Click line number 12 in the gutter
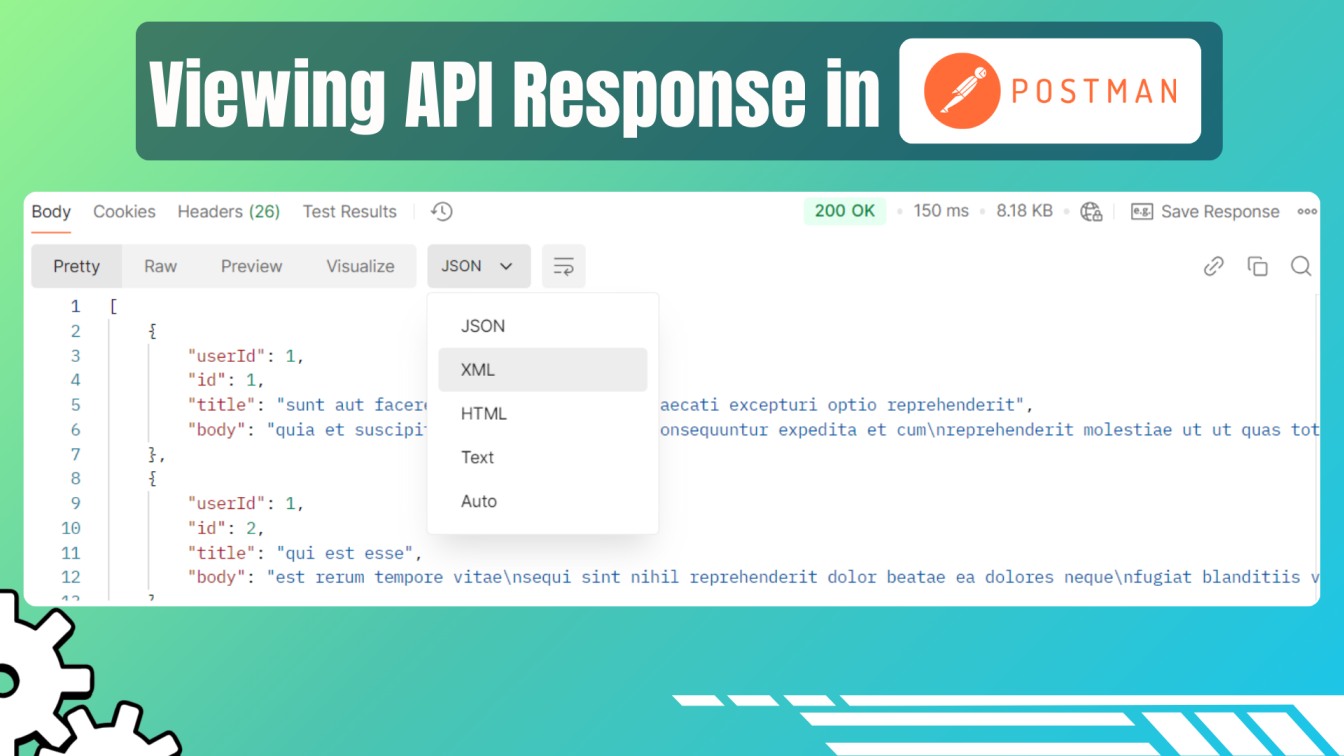Screen dimensions: 1344x756 coord(71,577)
